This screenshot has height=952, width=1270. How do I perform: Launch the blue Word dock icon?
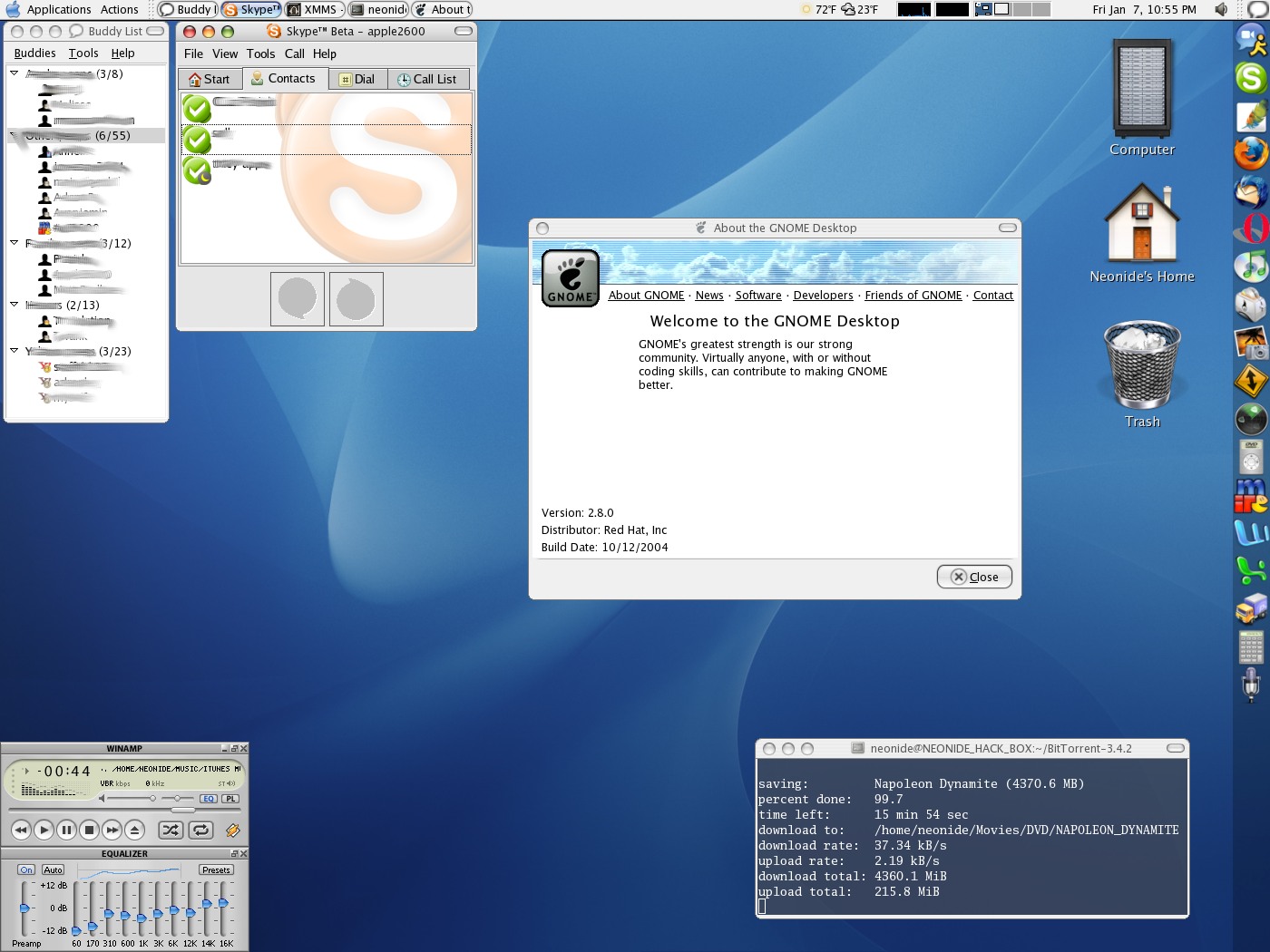pos(1251,532)
